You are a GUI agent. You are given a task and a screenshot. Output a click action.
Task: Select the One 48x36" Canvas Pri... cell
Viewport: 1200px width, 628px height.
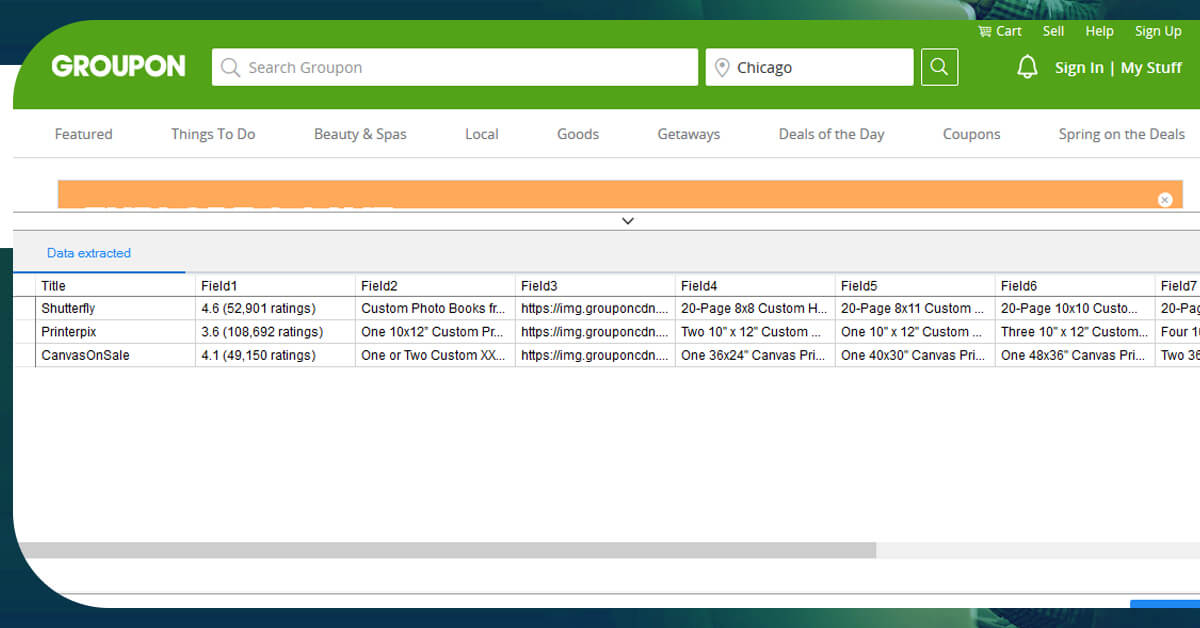pyautogui.click(x=1075, y=355)
